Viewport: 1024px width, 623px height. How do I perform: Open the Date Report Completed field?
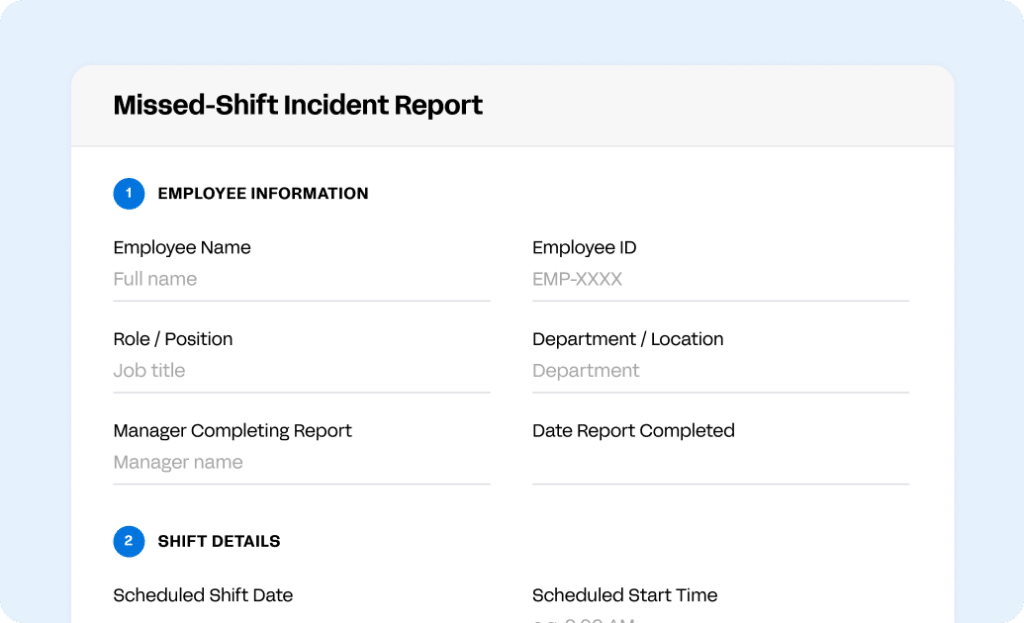[720, 463]
